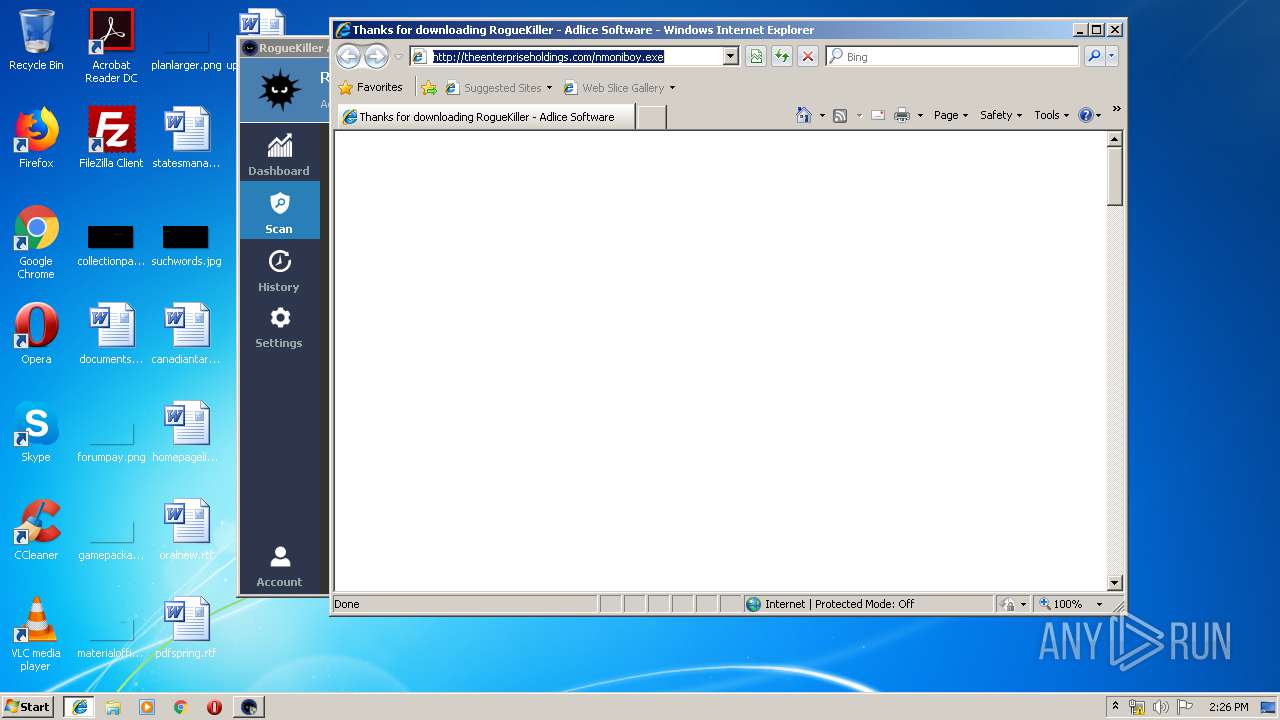Click Internet Protected Mode status text
Screen dimensions: 1280x720
pos(839,604)
